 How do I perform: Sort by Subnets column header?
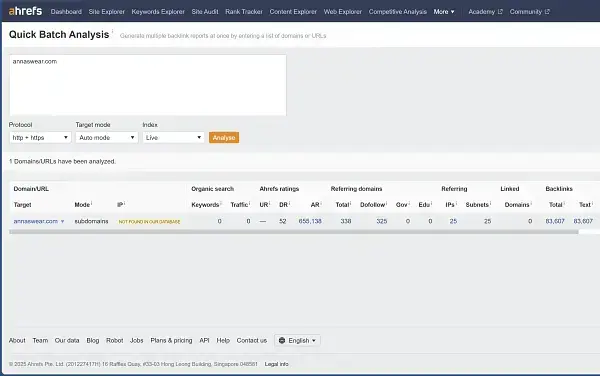(478, 205)
